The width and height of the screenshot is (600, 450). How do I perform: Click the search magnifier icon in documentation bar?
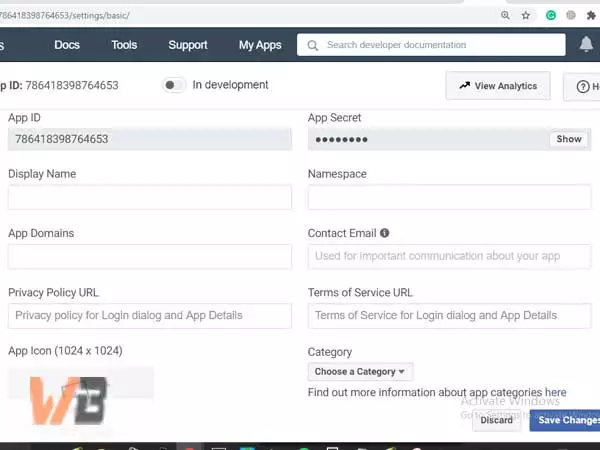(314, 45)
